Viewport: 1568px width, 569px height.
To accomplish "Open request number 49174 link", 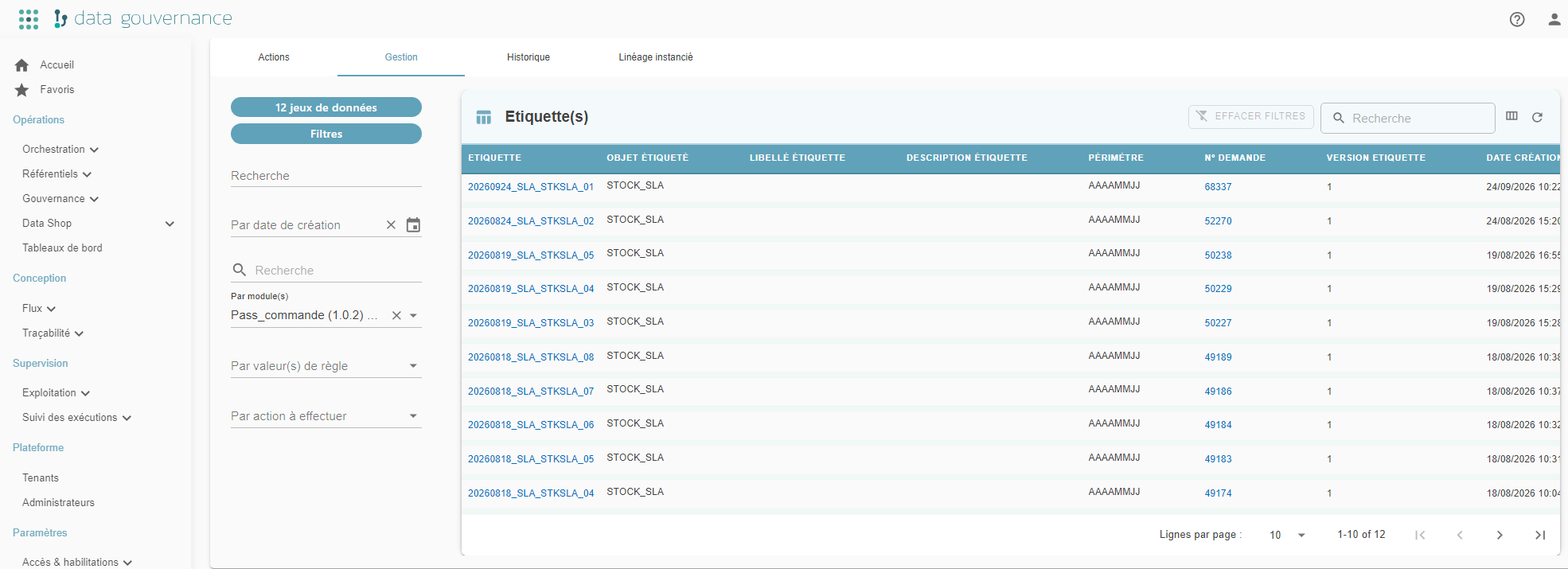I will point(1218,493).
